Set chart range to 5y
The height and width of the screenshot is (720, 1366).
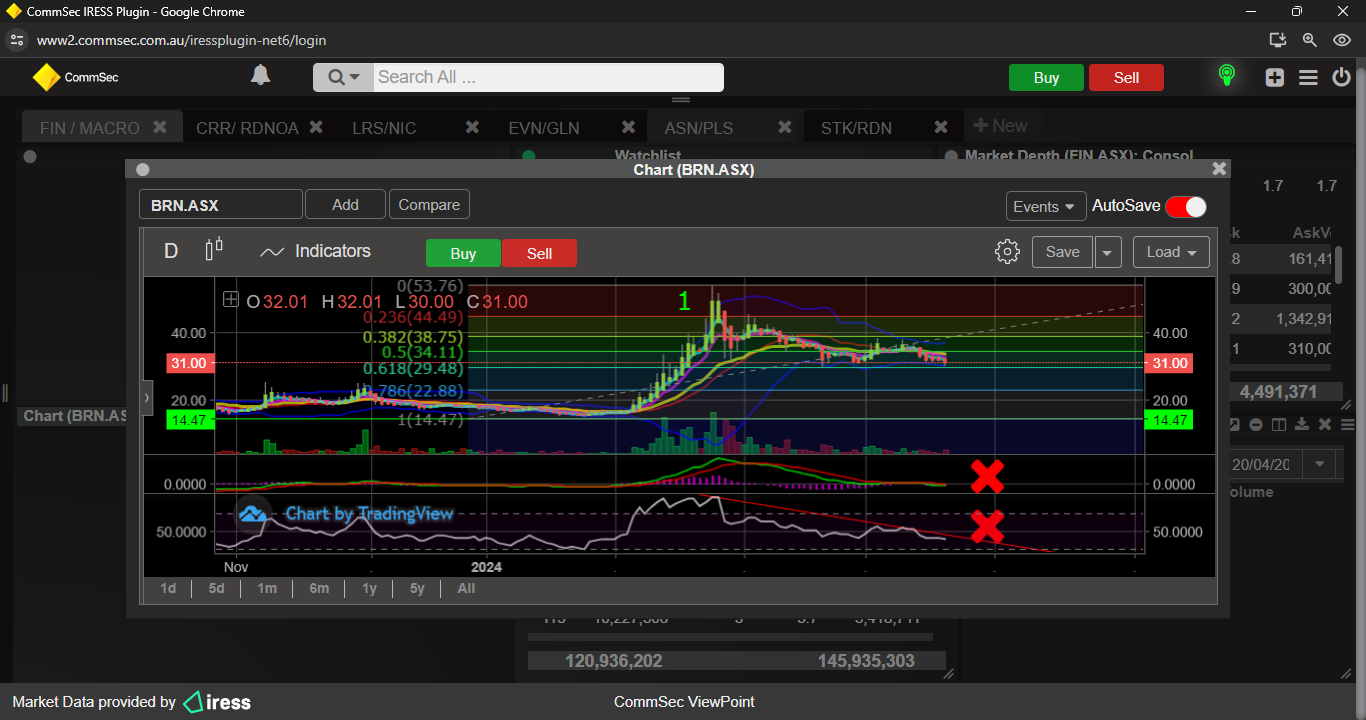pyautogui.click(x=417, y=589)
